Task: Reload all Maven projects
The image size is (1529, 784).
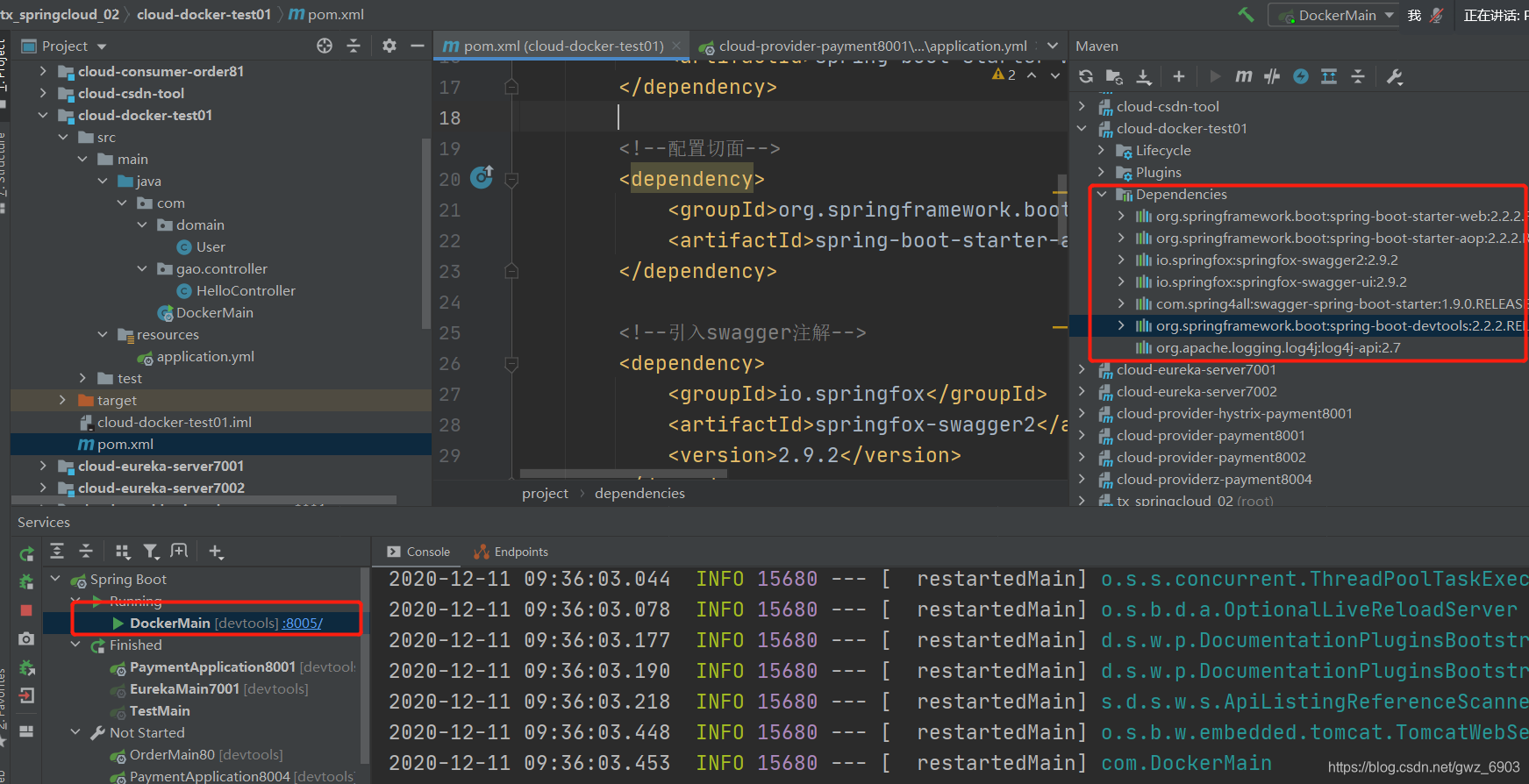Action: point(1086,76)
